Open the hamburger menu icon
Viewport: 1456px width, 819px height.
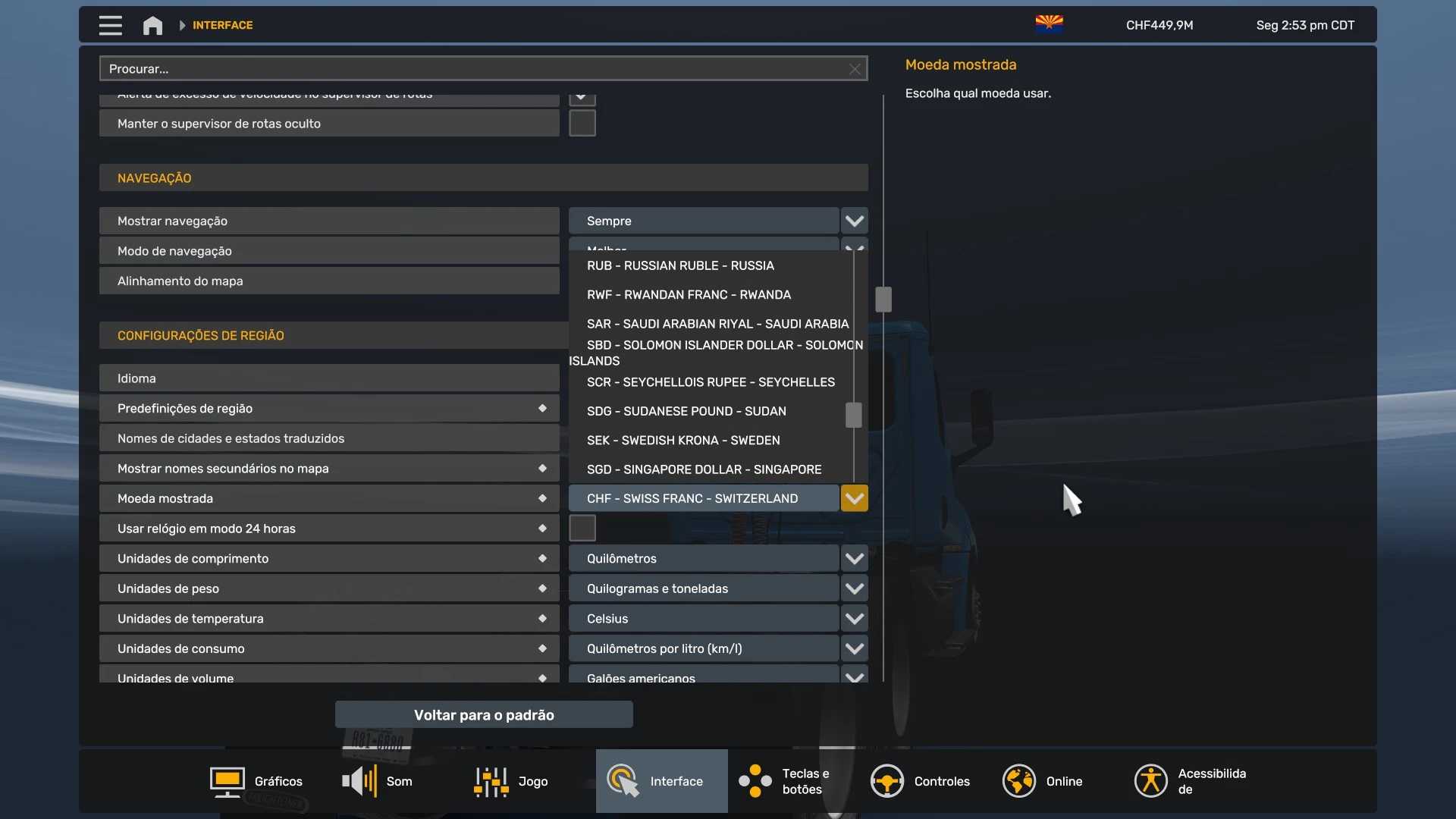tap(110, 25)
